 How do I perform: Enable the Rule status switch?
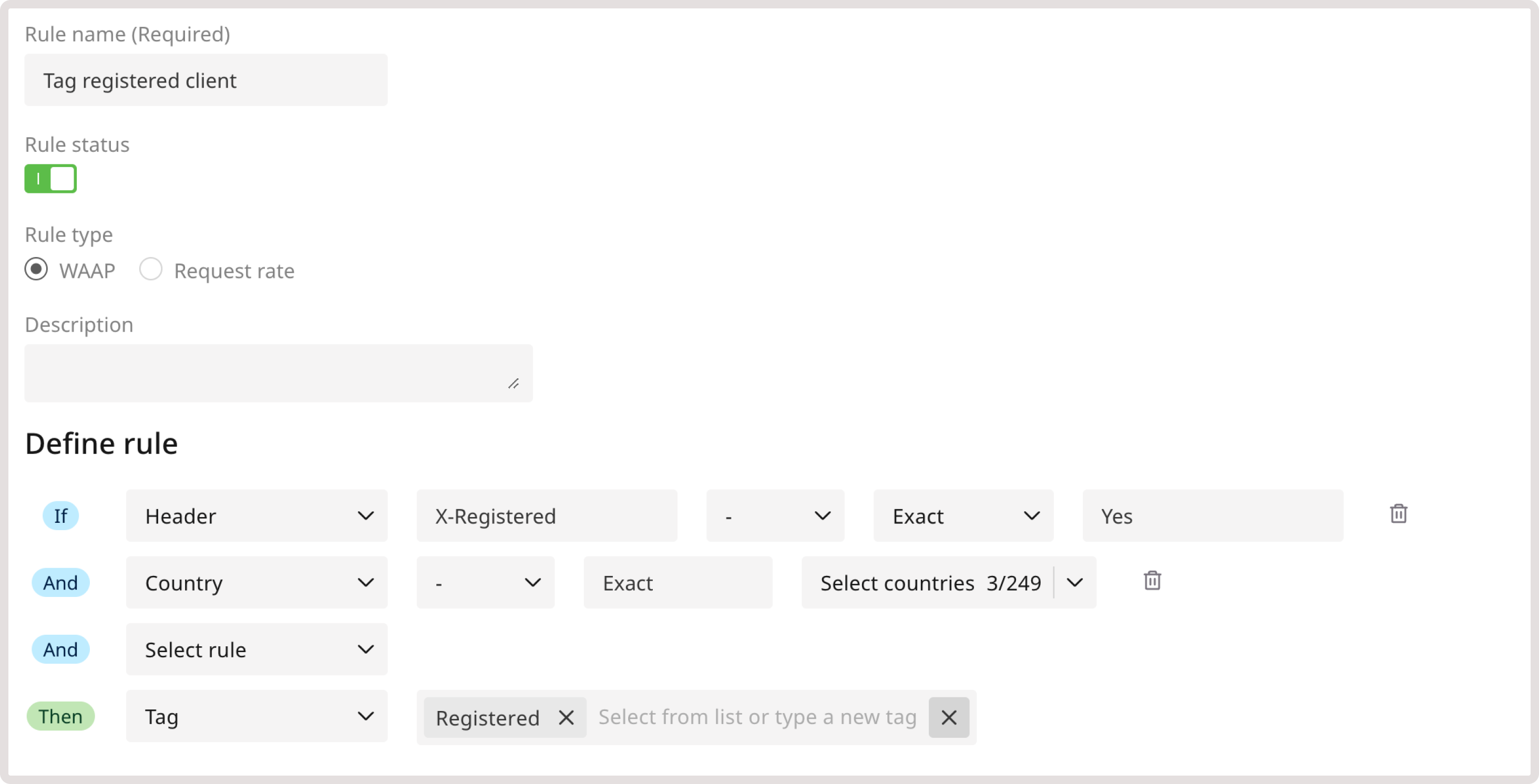pos(50,179)
